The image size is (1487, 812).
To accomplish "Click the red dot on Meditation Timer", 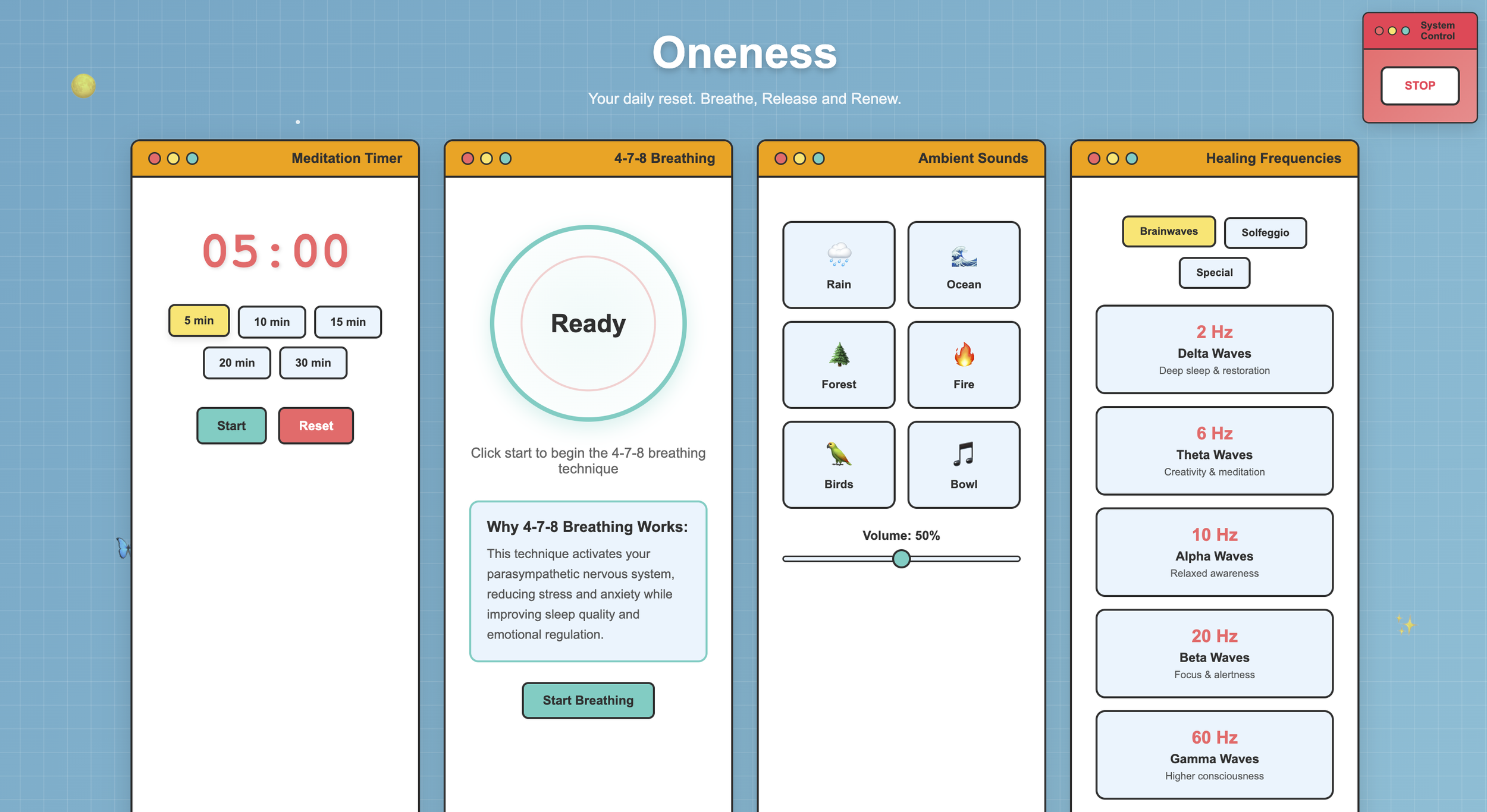I will point(155,159).
